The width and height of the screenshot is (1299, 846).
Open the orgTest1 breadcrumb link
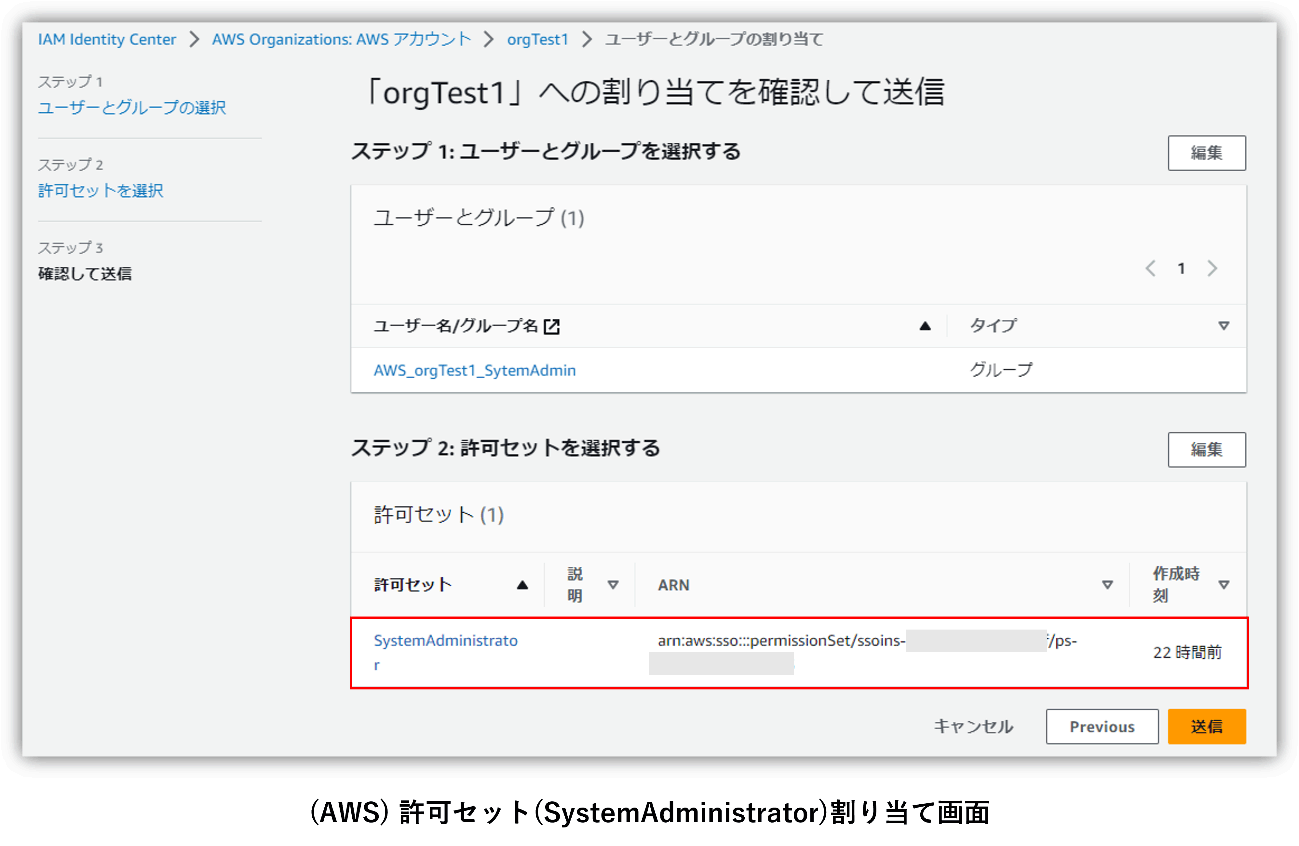tap(537, 40)
